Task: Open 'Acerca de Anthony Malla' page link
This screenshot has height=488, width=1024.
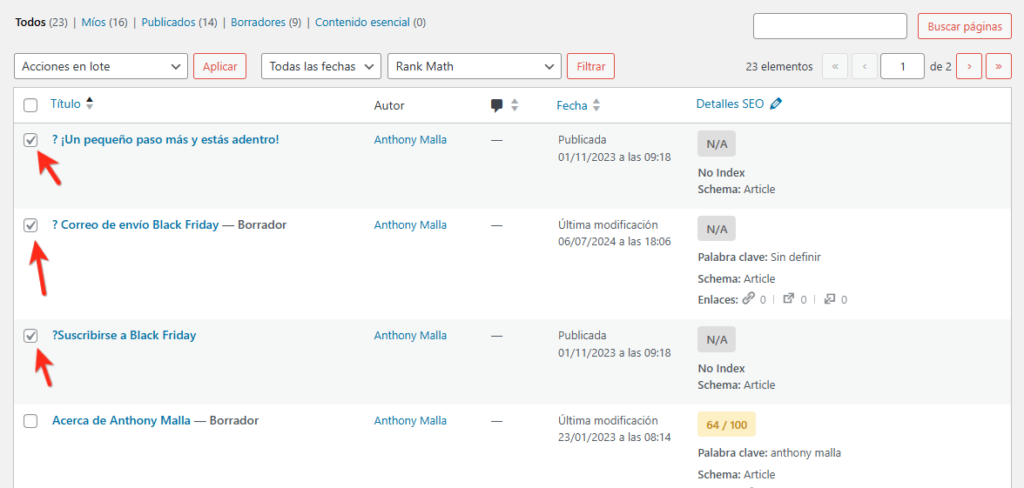Action: tap(121, 421)
